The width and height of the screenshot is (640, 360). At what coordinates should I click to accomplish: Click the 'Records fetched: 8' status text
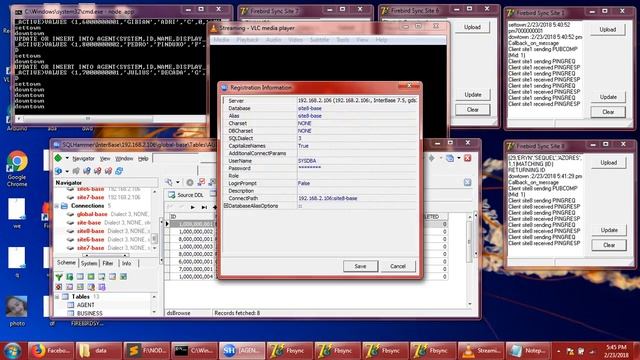(237, 313)
